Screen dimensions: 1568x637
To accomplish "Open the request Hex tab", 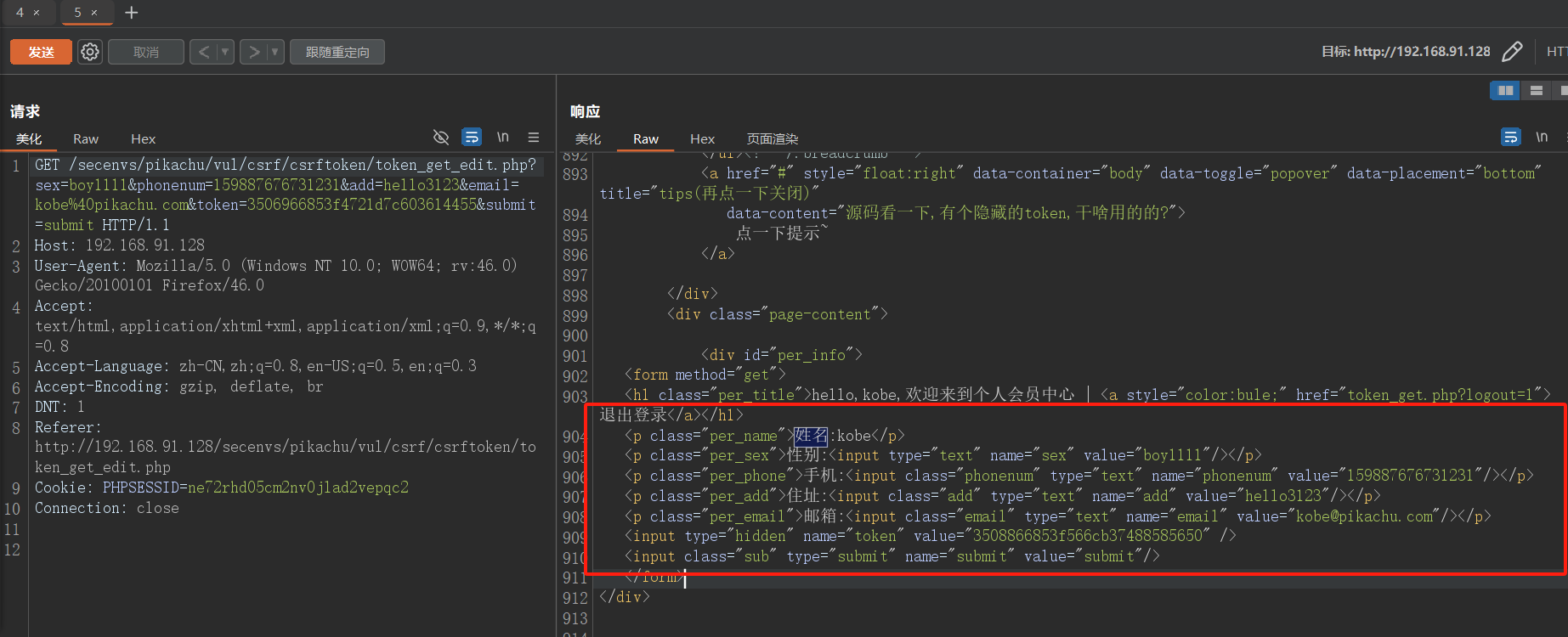I will (144, 139).
